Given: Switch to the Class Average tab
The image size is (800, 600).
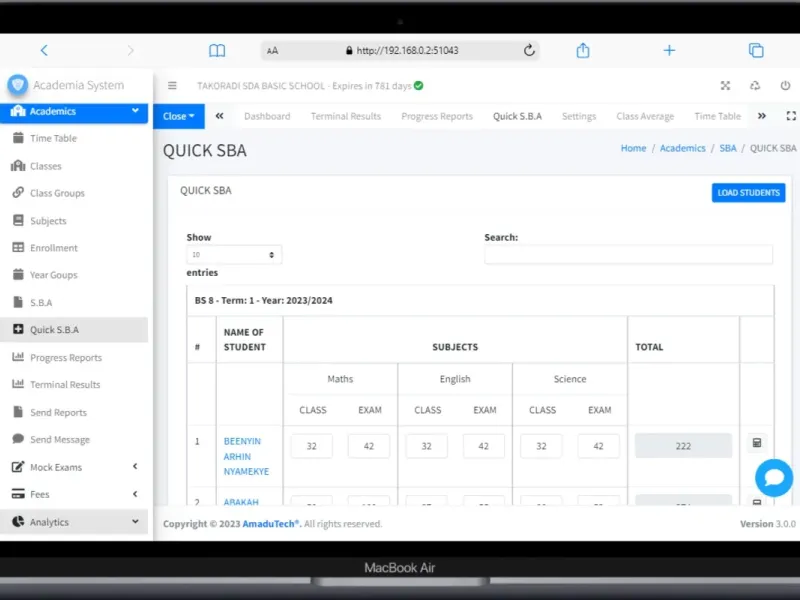Looking at the screenshot, I should 645,116.
